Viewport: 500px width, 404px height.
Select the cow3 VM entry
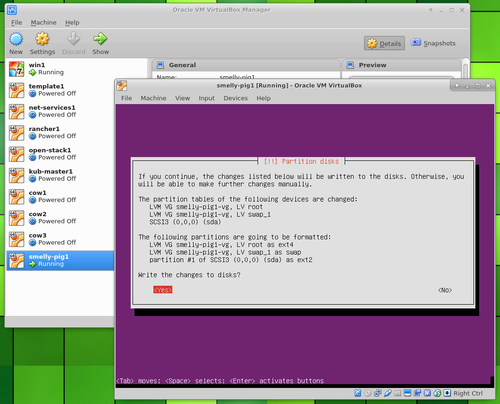point(60,239)
